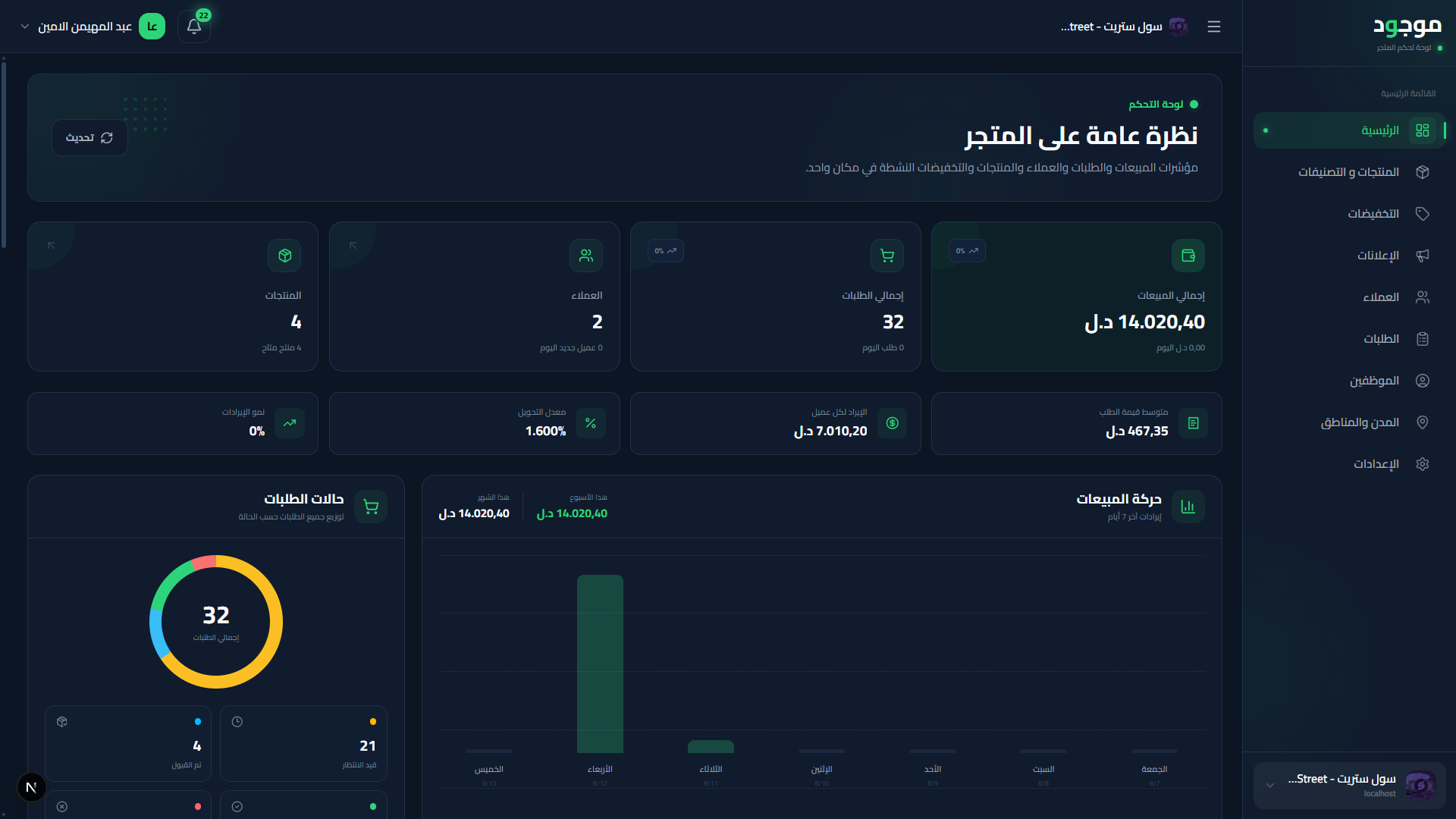Click the 4 منتج متاح subtext

coord(281,348)
